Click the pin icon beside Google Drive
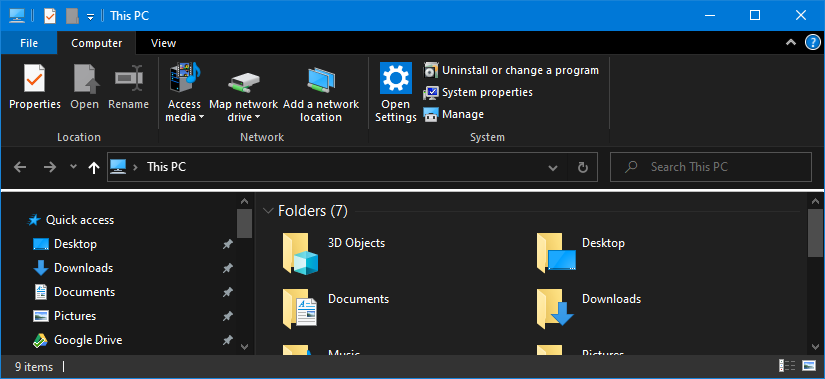 (x=227, y=340)
